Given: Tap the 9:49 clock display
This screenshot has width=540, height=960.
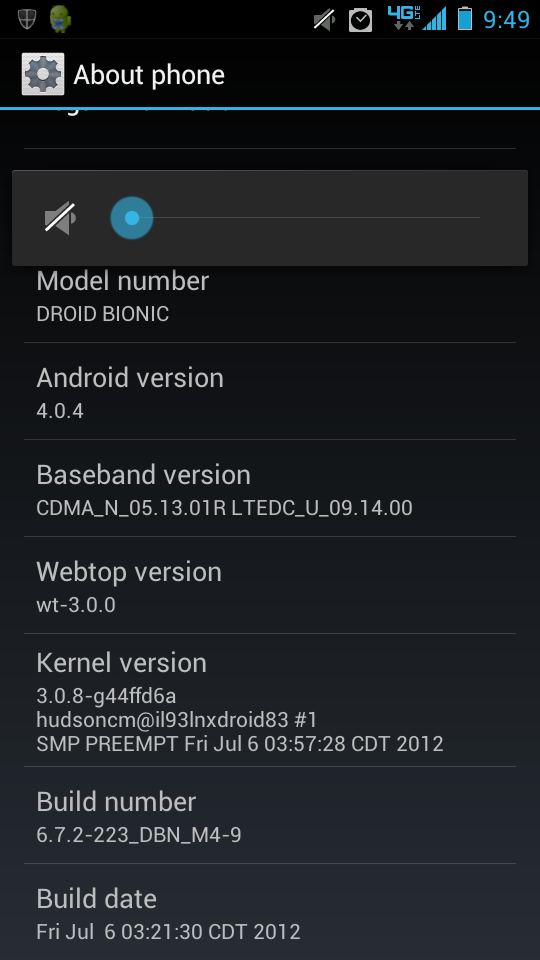Looking at the screenshot, I should point(506,20).
